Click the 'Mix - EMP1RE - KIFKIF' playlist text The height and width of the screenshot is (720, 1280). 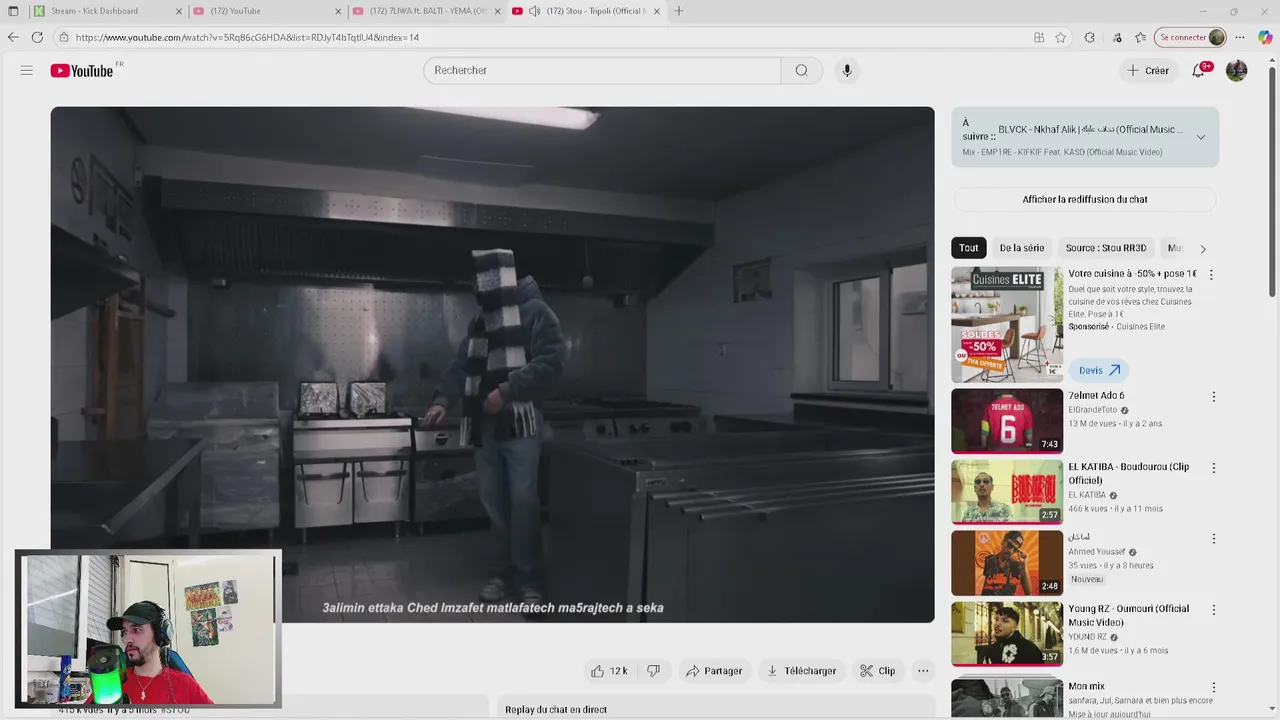pos(1062,153)
